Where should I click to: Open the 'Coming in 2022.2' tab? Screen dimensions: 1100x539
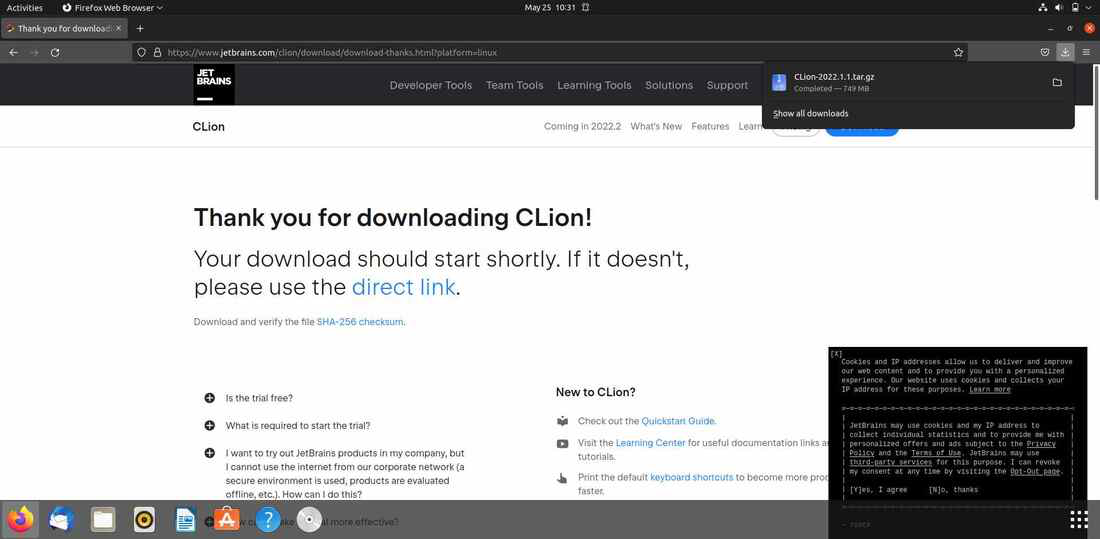582,126
